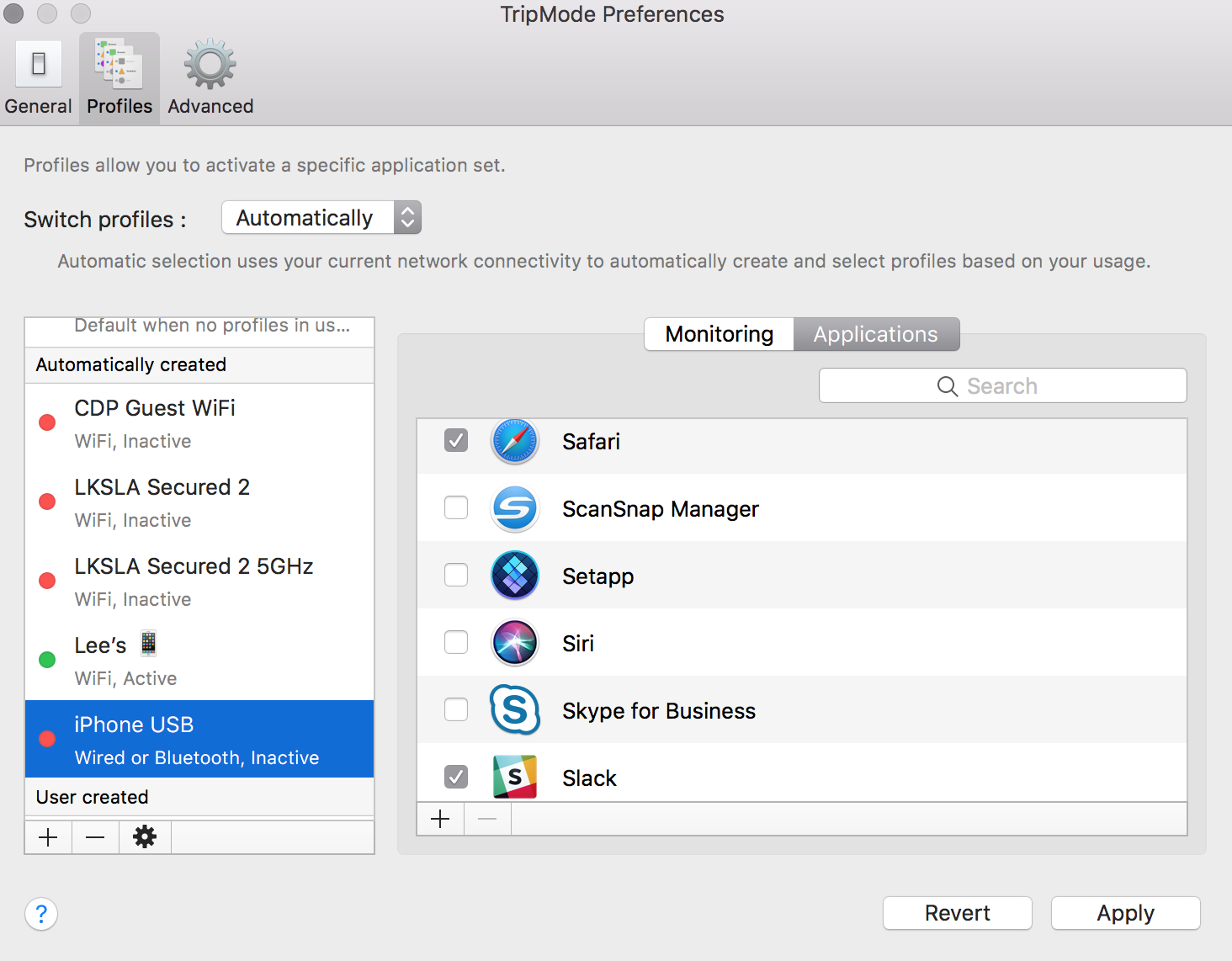1232x961 pixels.
Task: Click red status dot for CDP Guest WiFi
Action: tap(47, 422)
